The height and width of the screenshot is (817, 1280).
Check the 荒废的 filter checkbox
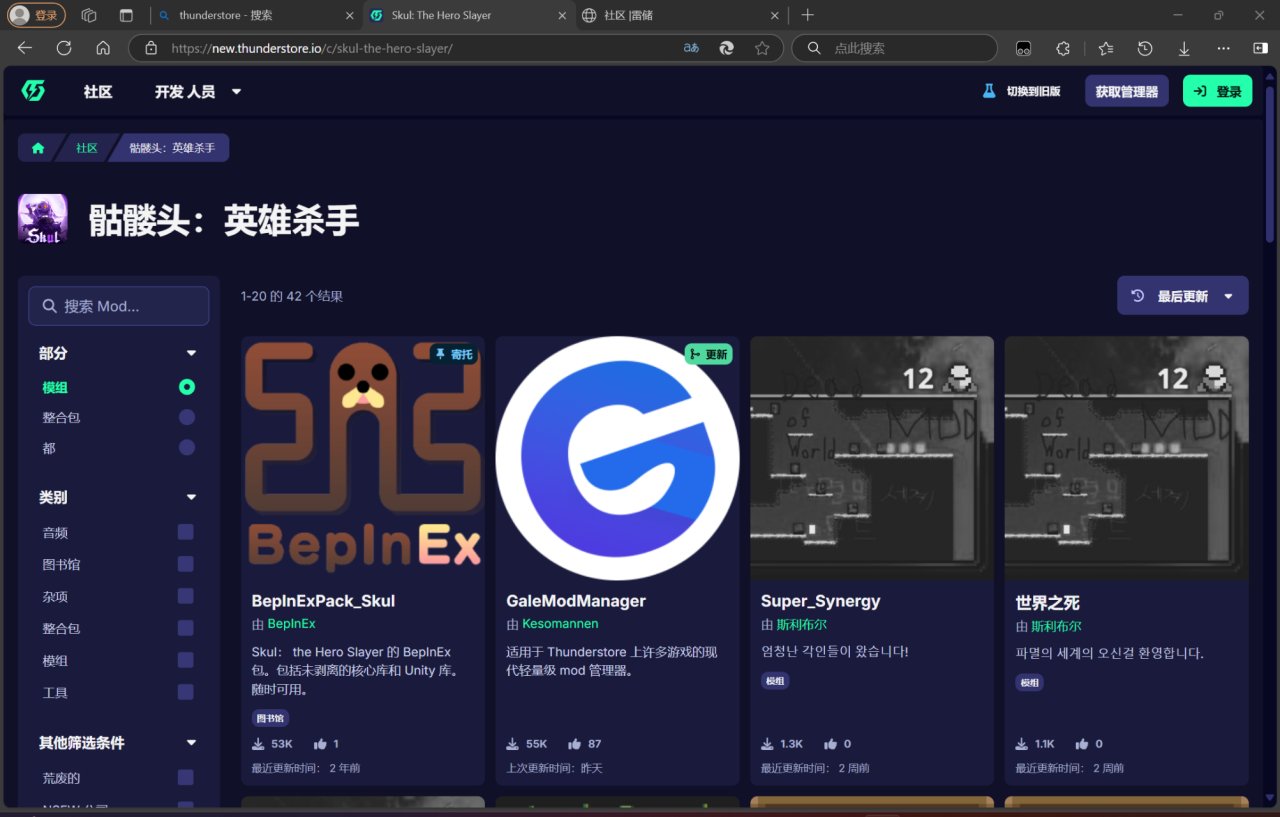click(x=185, y=777)
